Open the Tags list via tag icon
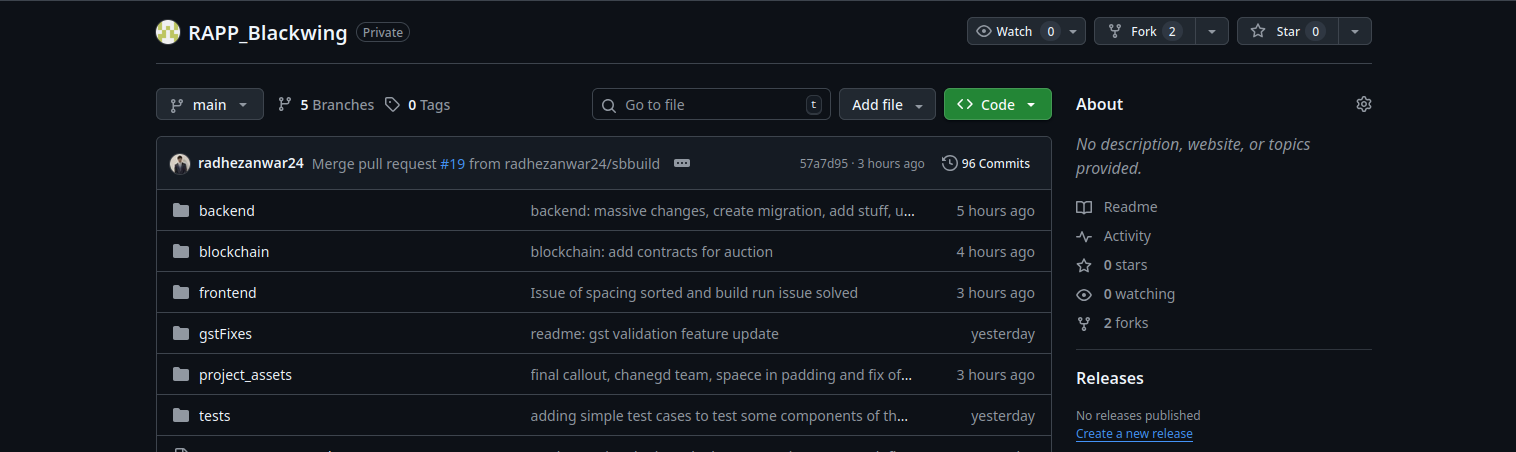 pyautogui.click(x=393, y=104)
